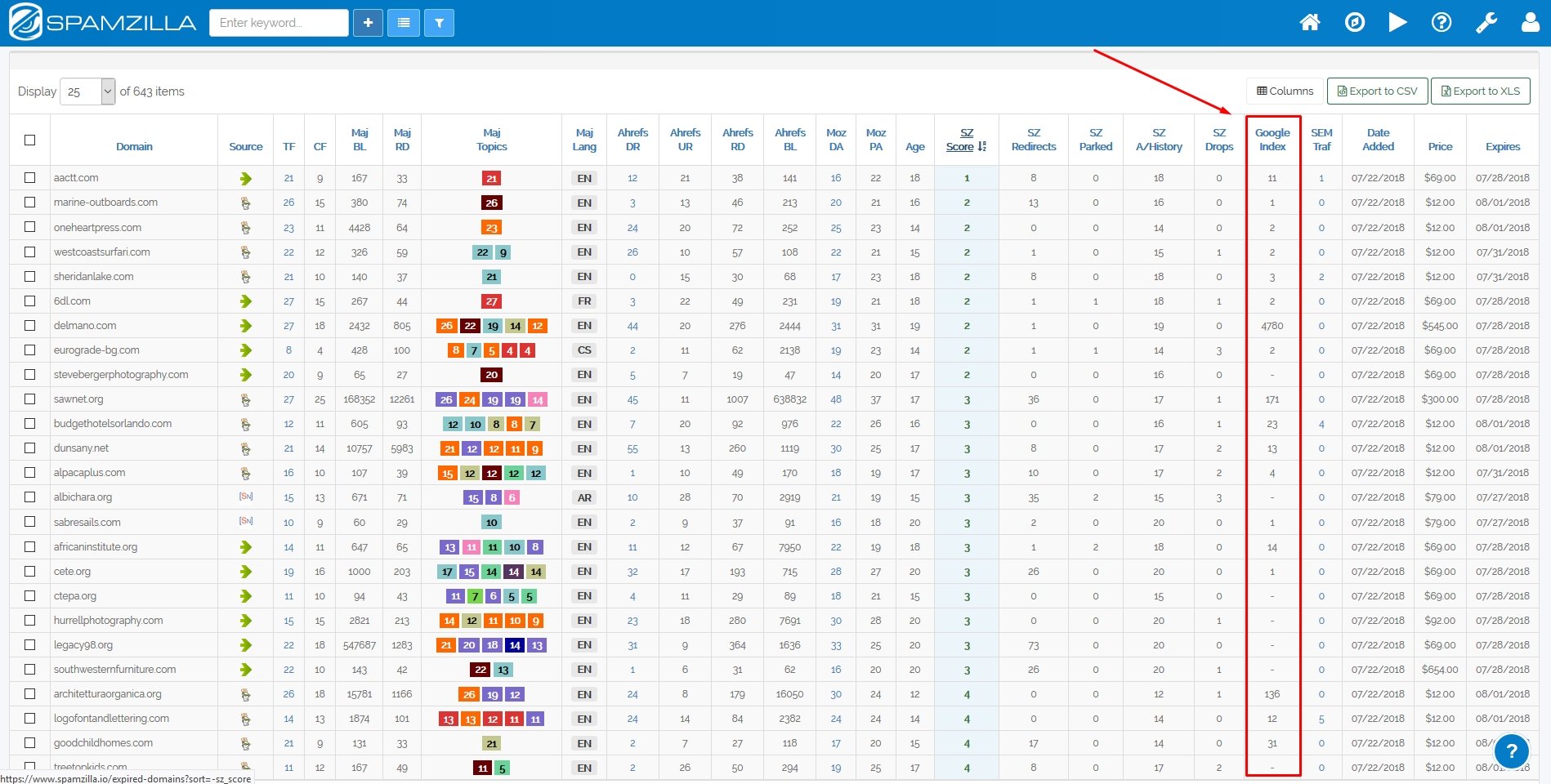Viewport: 1551px width, 784px height.
Task: Open the compass explore icon
Action: click(1355, 22)
